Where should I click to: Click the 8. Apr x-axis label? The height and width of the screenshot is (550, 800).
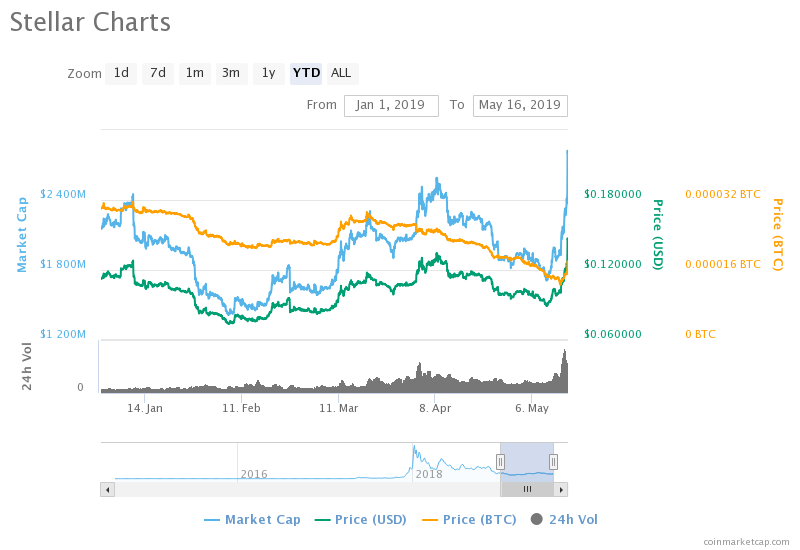point(435,409)
